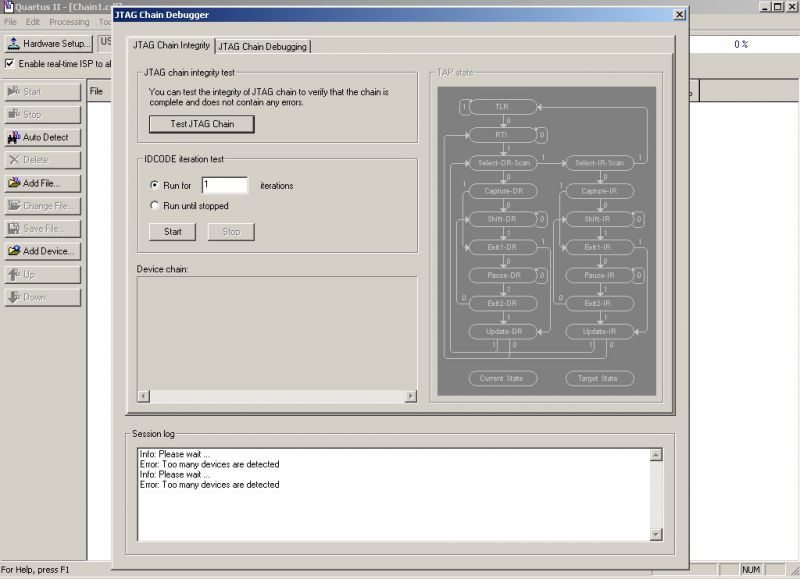
Task: Open the File menu in Quartus
Action: click(10, 22)
